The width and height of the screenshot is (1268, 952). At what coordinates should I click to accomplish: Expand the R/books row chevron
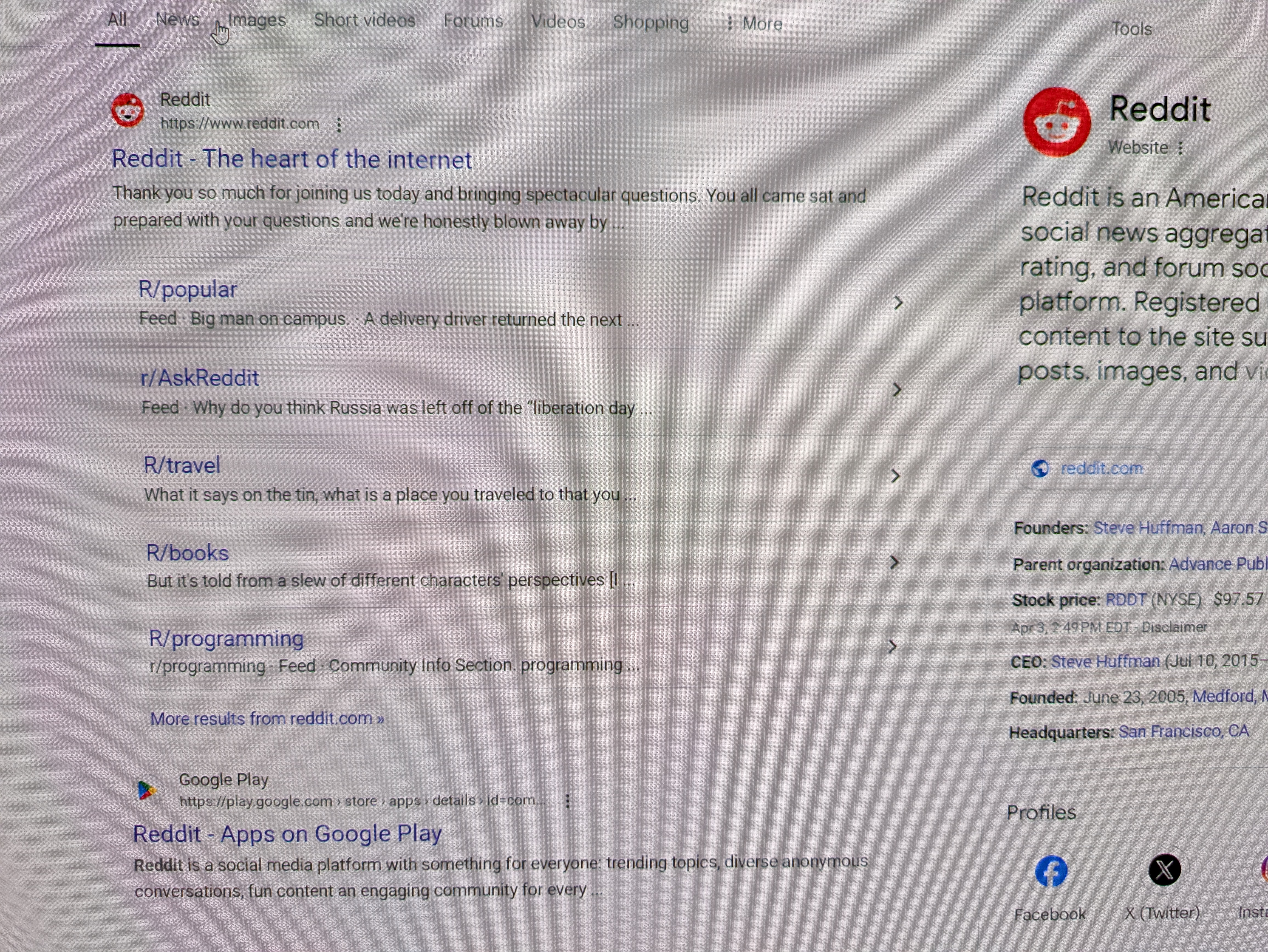[894, 562]
